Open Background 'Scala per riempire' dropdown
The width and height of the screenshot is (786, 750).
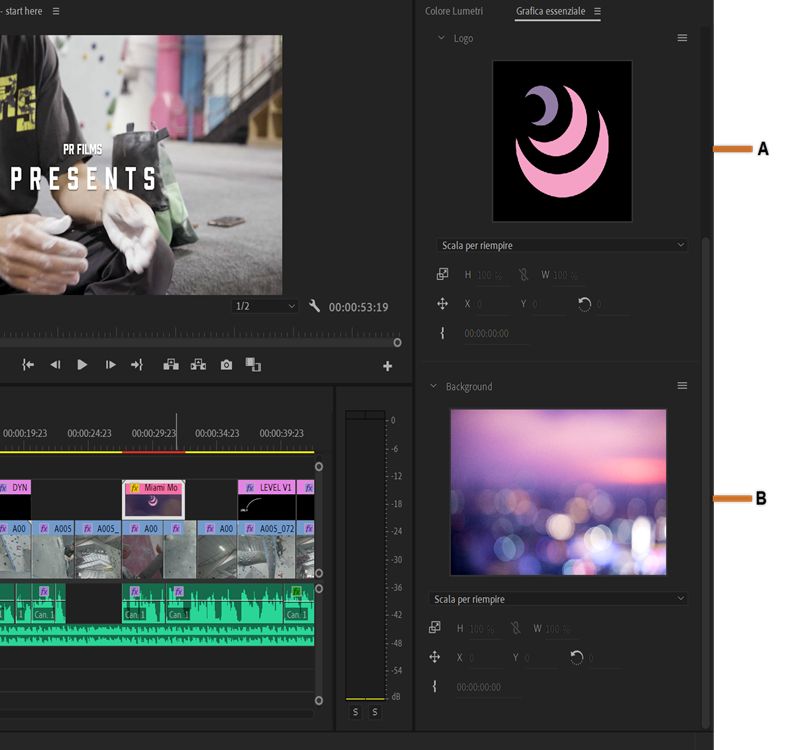point(558,599)
